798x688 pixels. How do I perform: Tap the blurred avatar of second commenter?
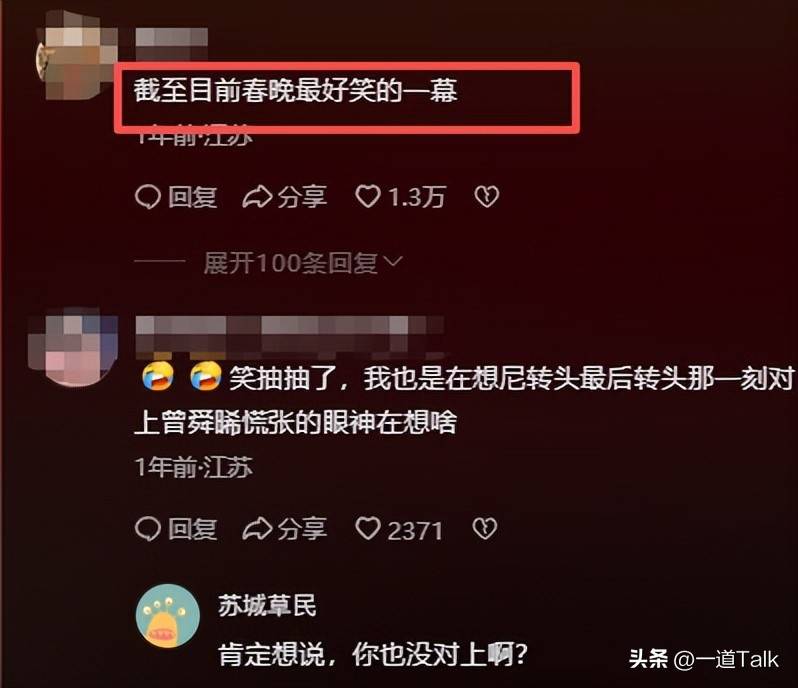[x=72, y=347]
